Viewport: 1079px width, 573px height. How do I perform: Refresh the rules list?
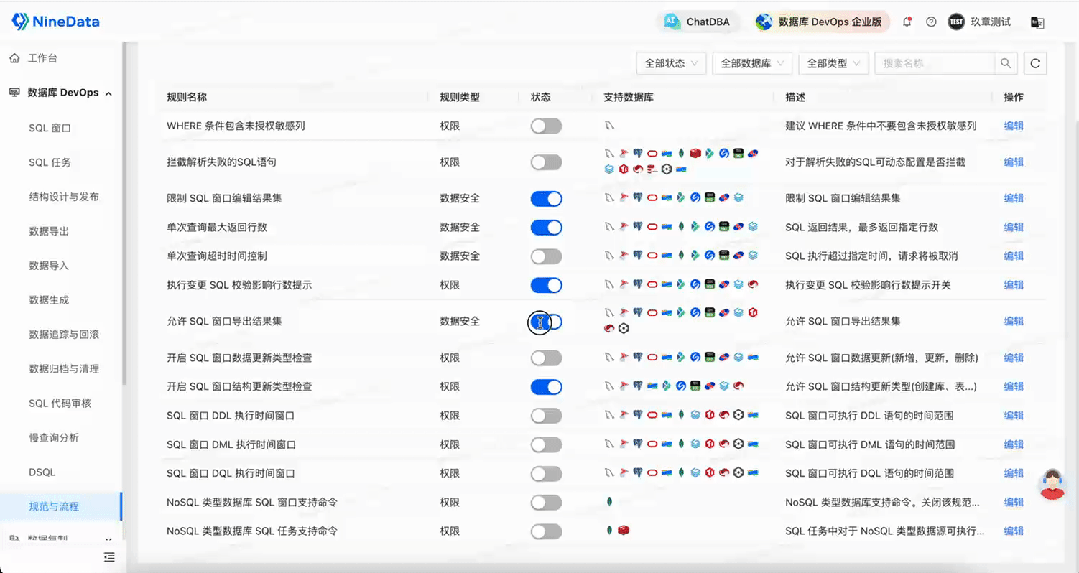coord(1036,63)
